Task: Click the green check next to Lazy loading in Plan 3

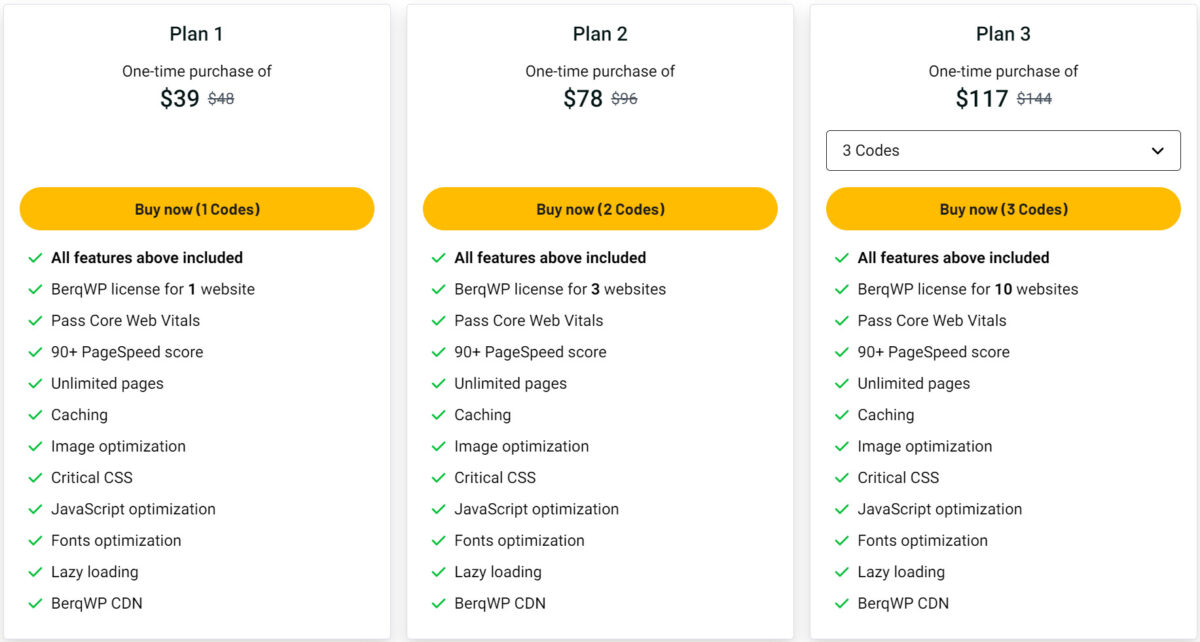Action: [x=841, y=571]
